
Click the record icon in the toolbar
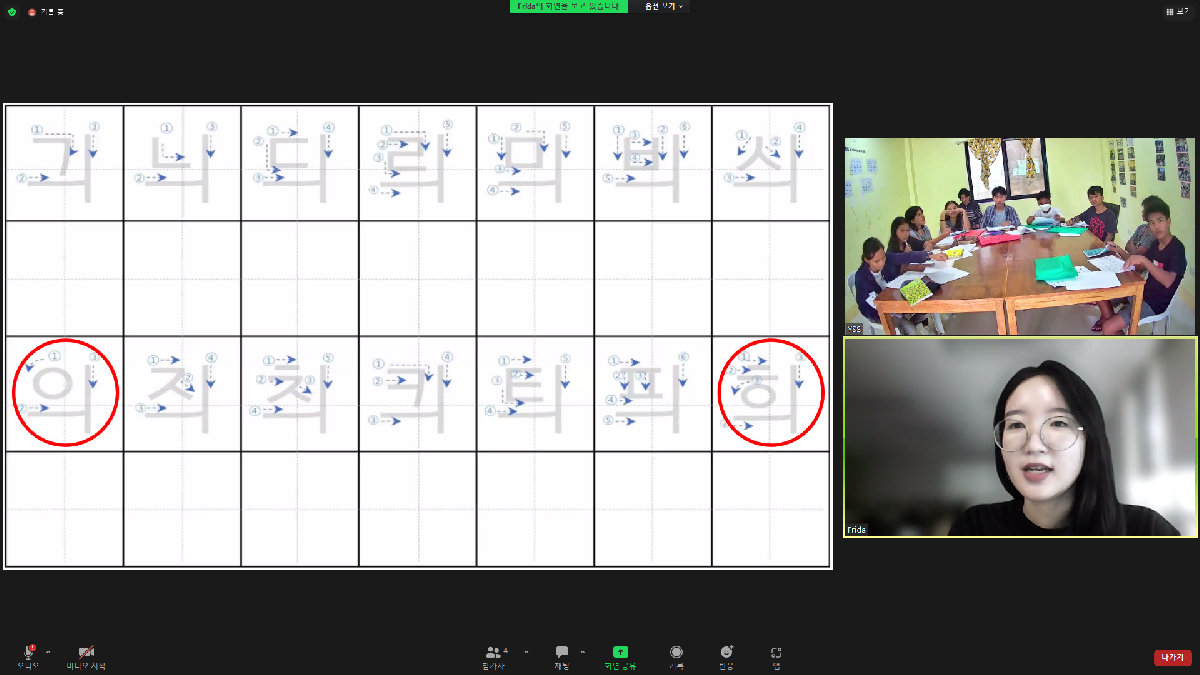[x=677, y=652]
